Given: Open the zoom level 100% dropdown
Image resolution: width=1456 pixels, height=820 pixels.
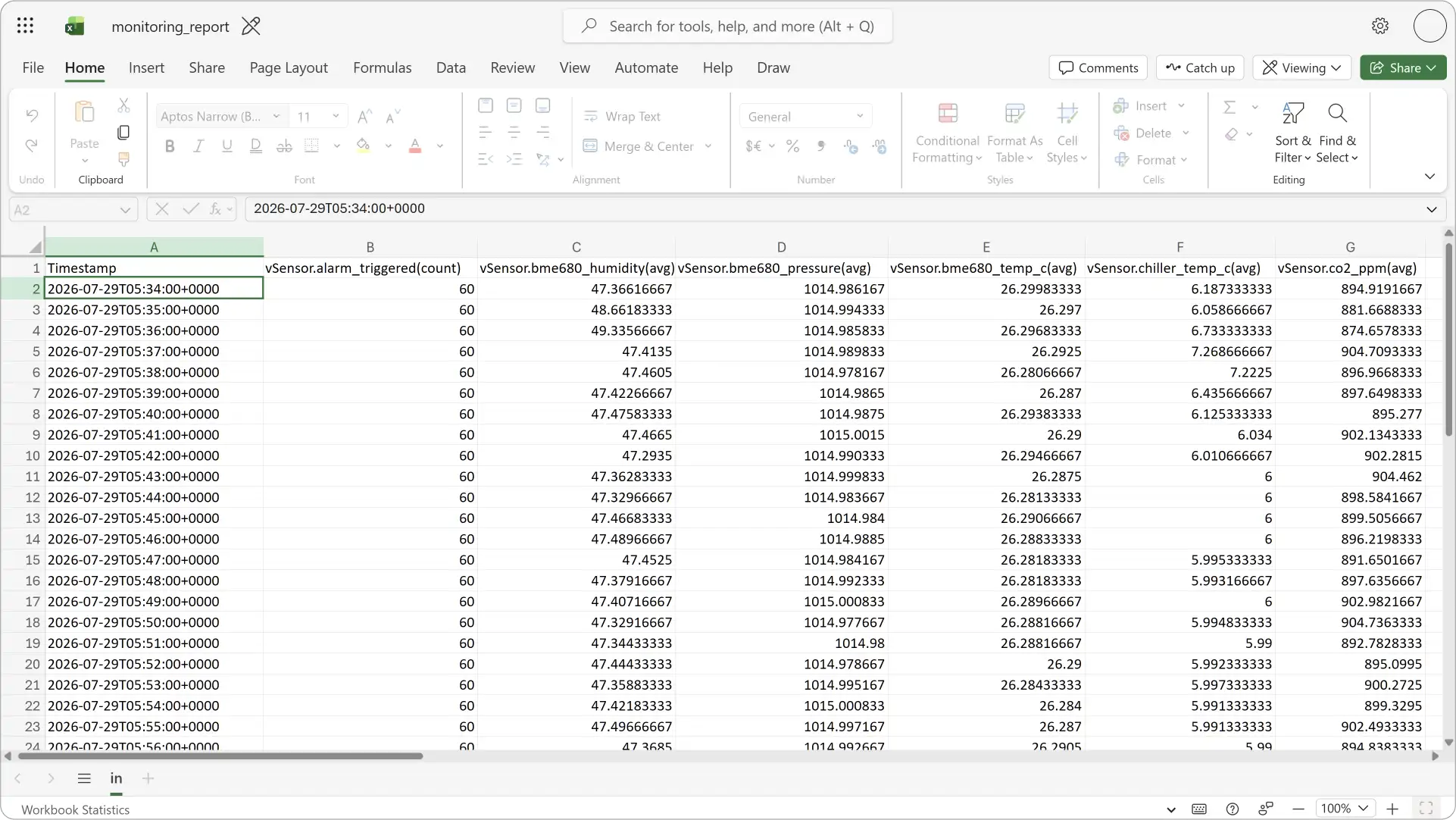Looking at the screenshot, I should coord(1345,809).
